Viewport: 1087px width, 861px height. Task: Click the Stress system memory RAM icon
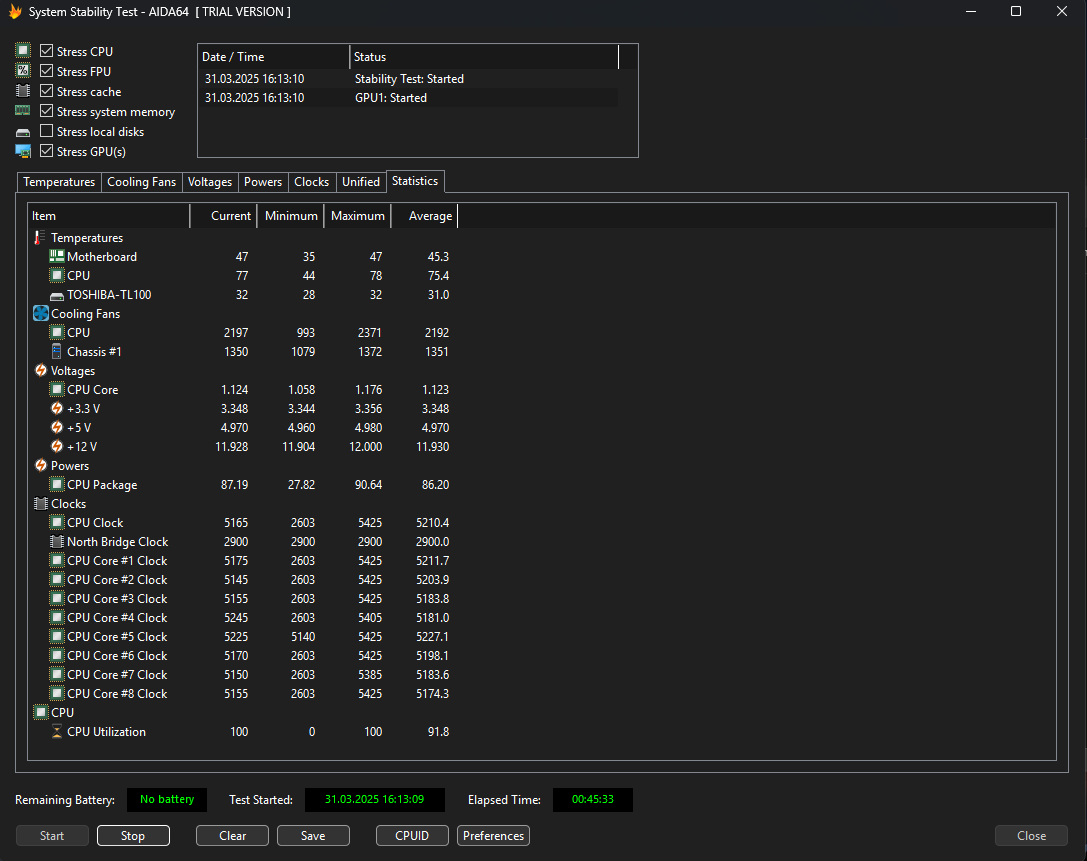click(x=23, y=111)
